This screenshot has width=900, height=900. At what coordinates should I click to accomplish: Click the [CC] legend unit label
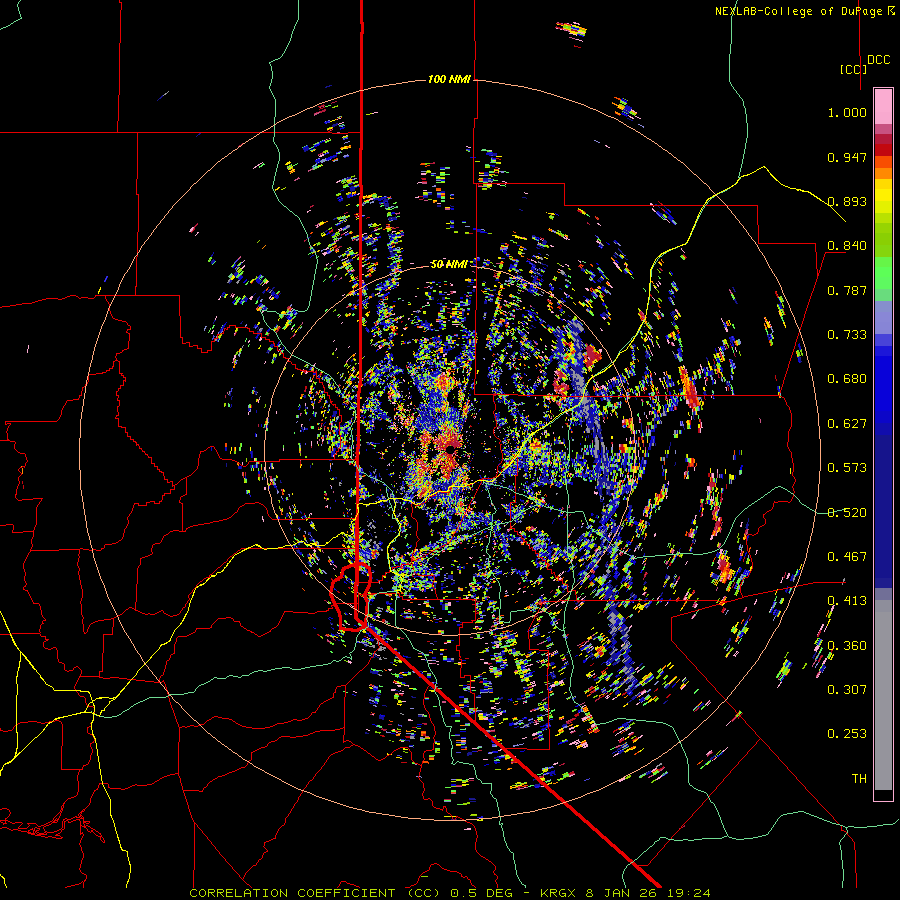(853, 69)
